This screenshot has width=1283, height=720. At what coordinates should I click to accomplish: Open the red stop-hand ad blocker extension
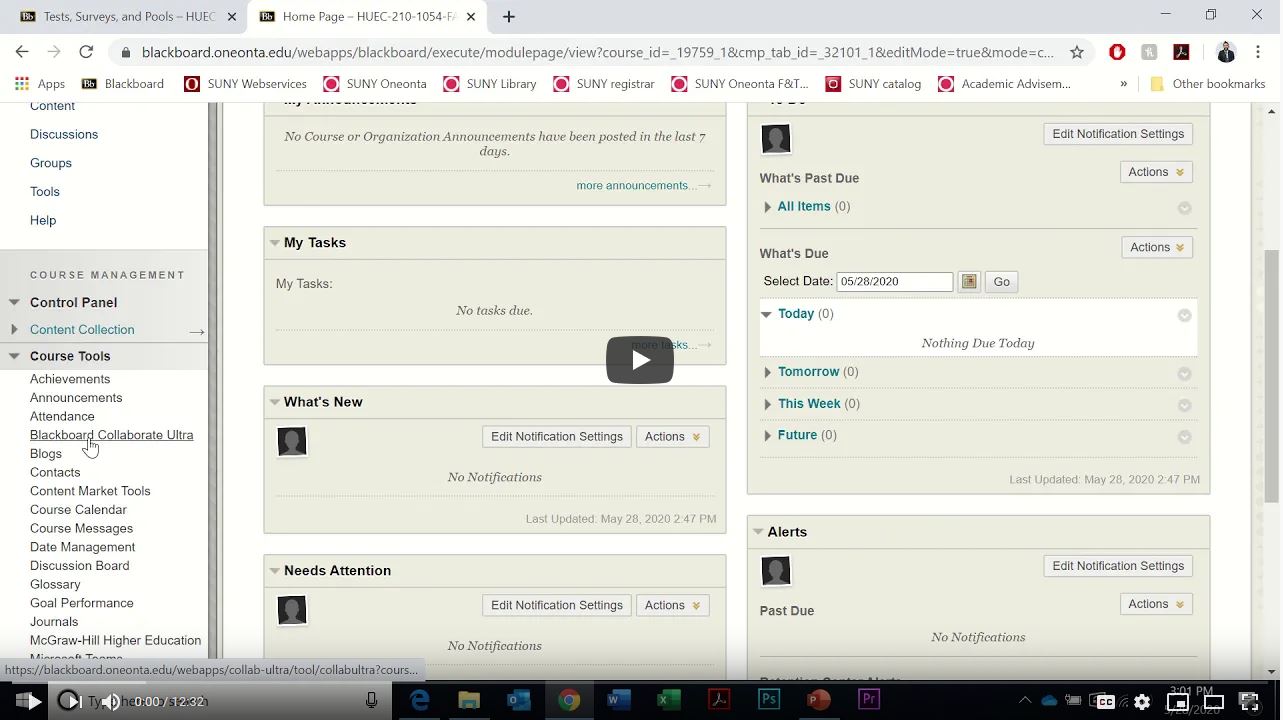pyautogui.click(x=1117, y=52)
